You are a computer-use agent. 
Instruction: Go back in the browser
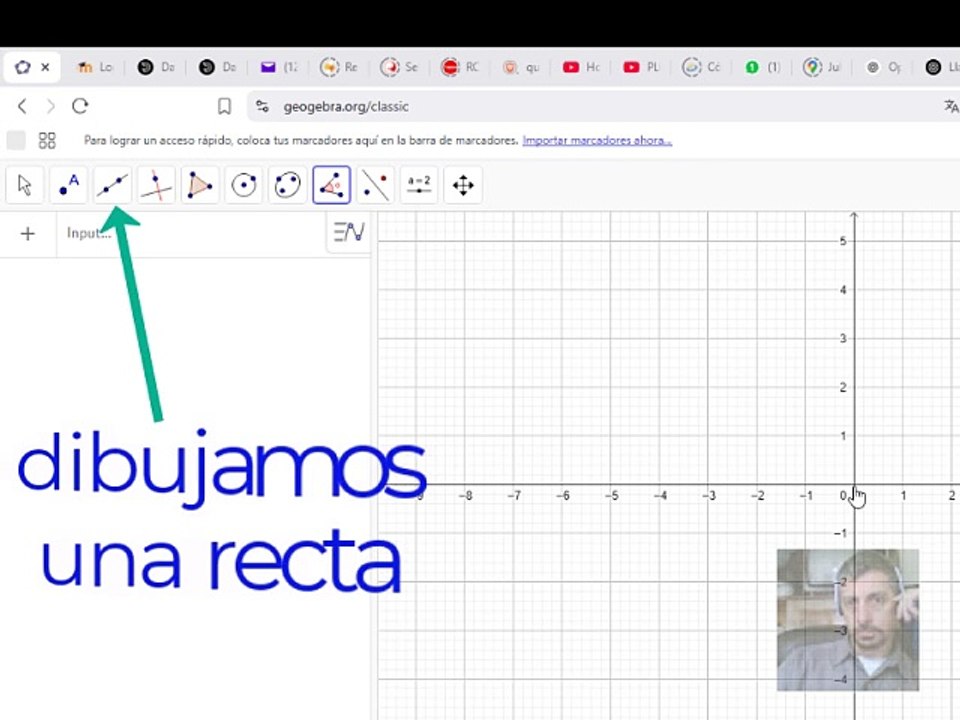click(x=22, y=106)
